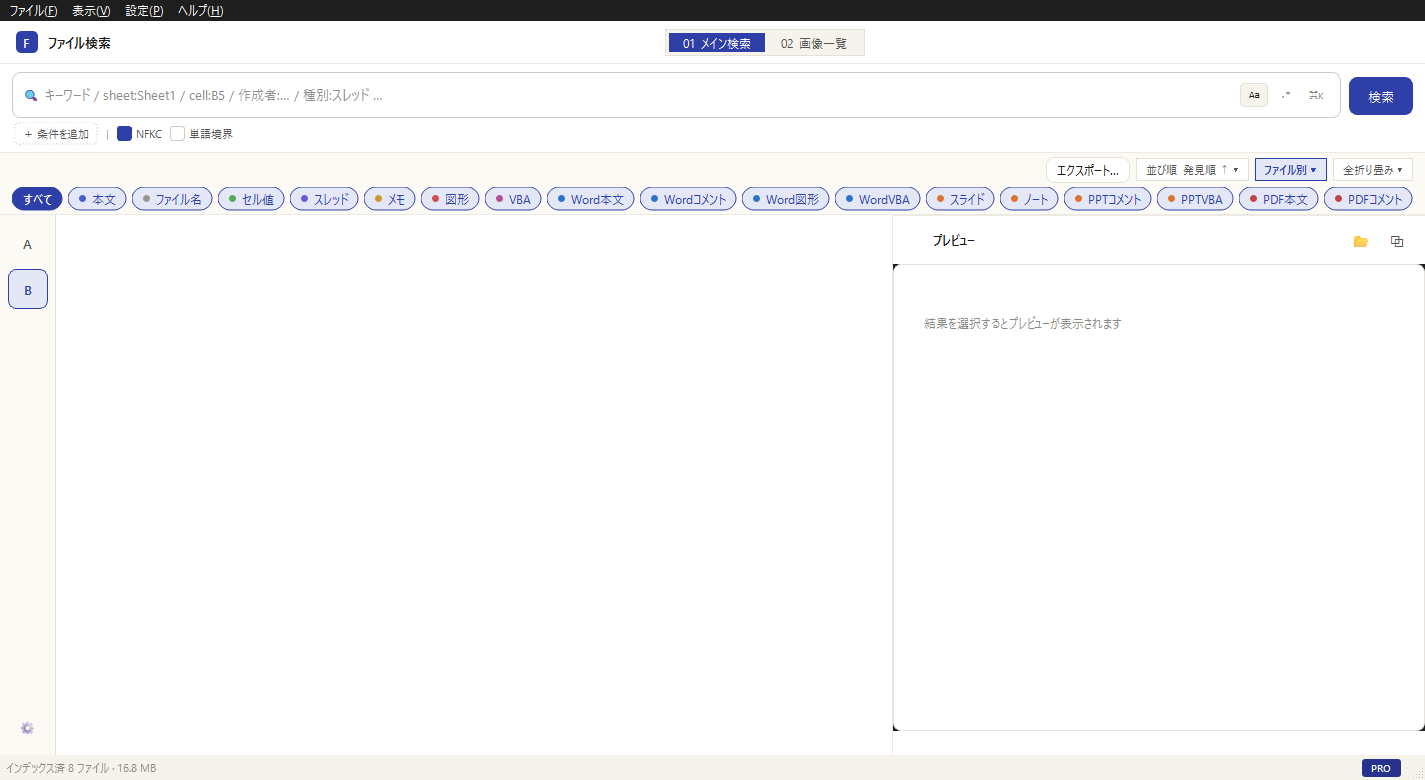Toggle the PDF本文 filter chip
The image size is (1425, 780).
(x=1279, y=199)
